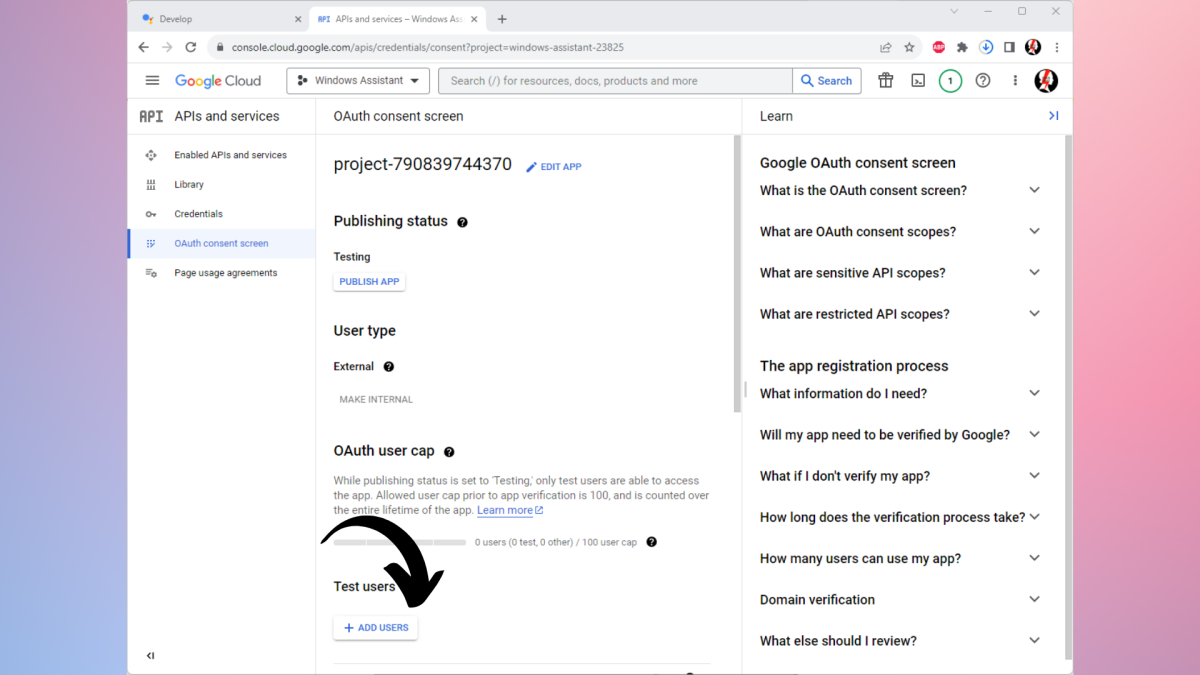Viewport: 1200px width, 675px height.
Task: Close the Develop browser tab
Action: point(298,19)
